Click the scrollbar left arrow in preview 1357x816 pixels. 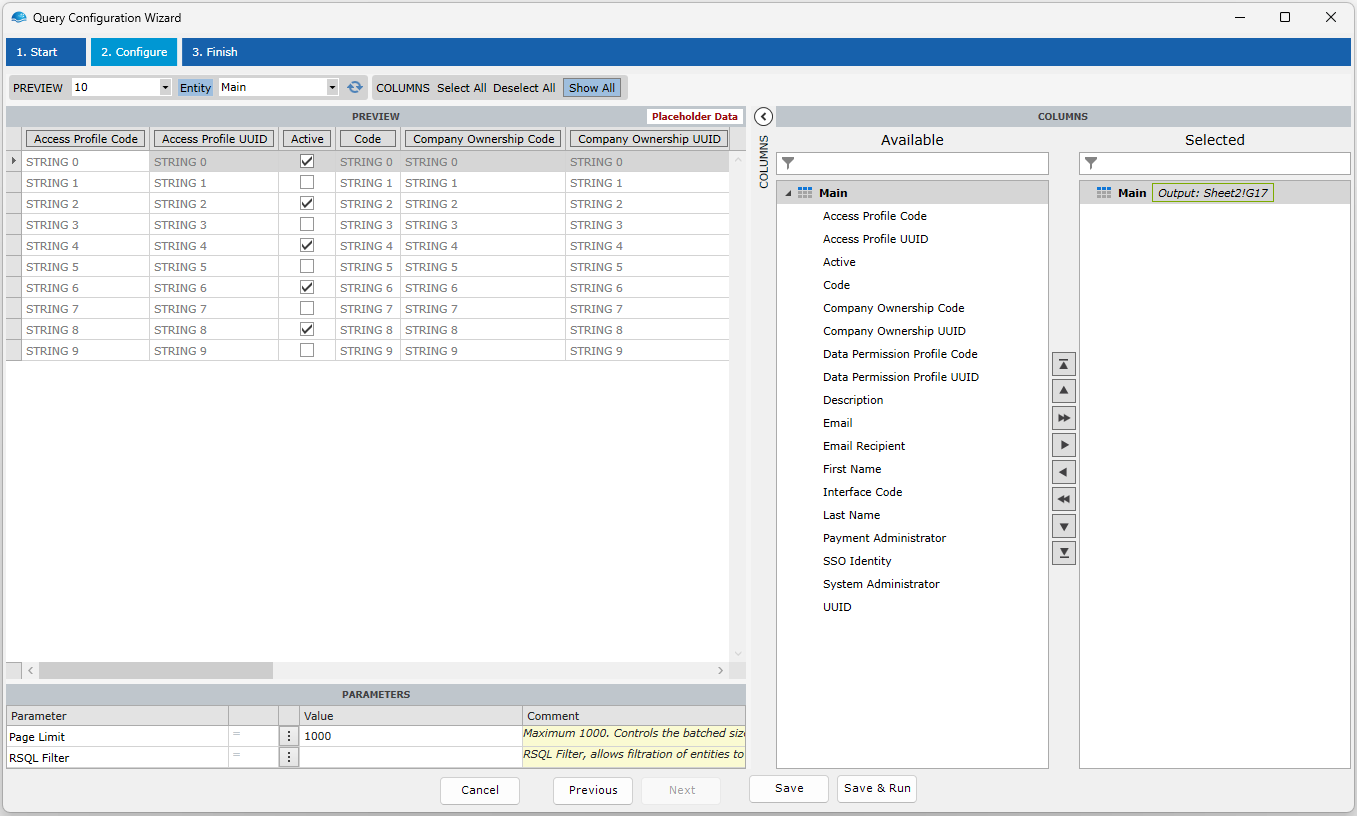[x=31, y=670]
